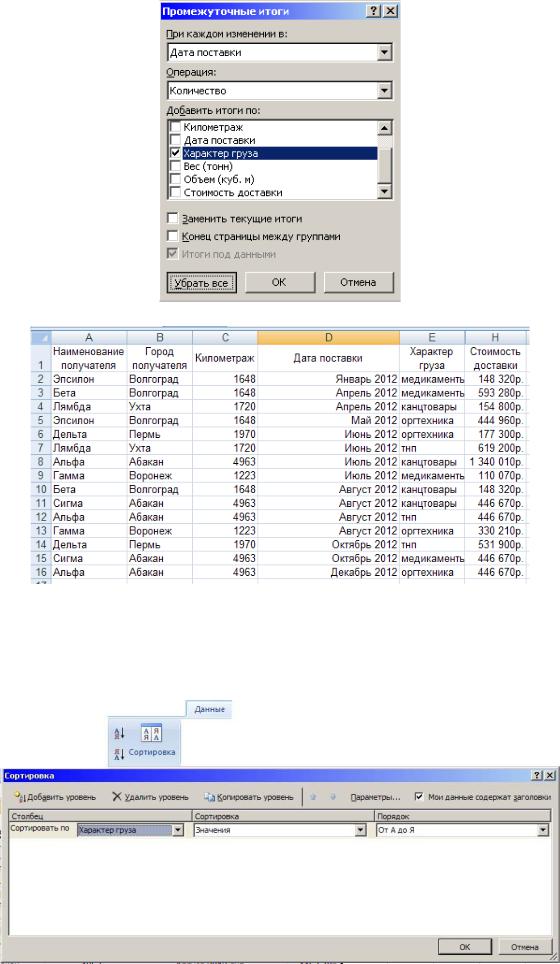The width and height of the screenshot is (560, 964).
Task: Click select-all corner of the spreadsheet
Action: (41, 337)
